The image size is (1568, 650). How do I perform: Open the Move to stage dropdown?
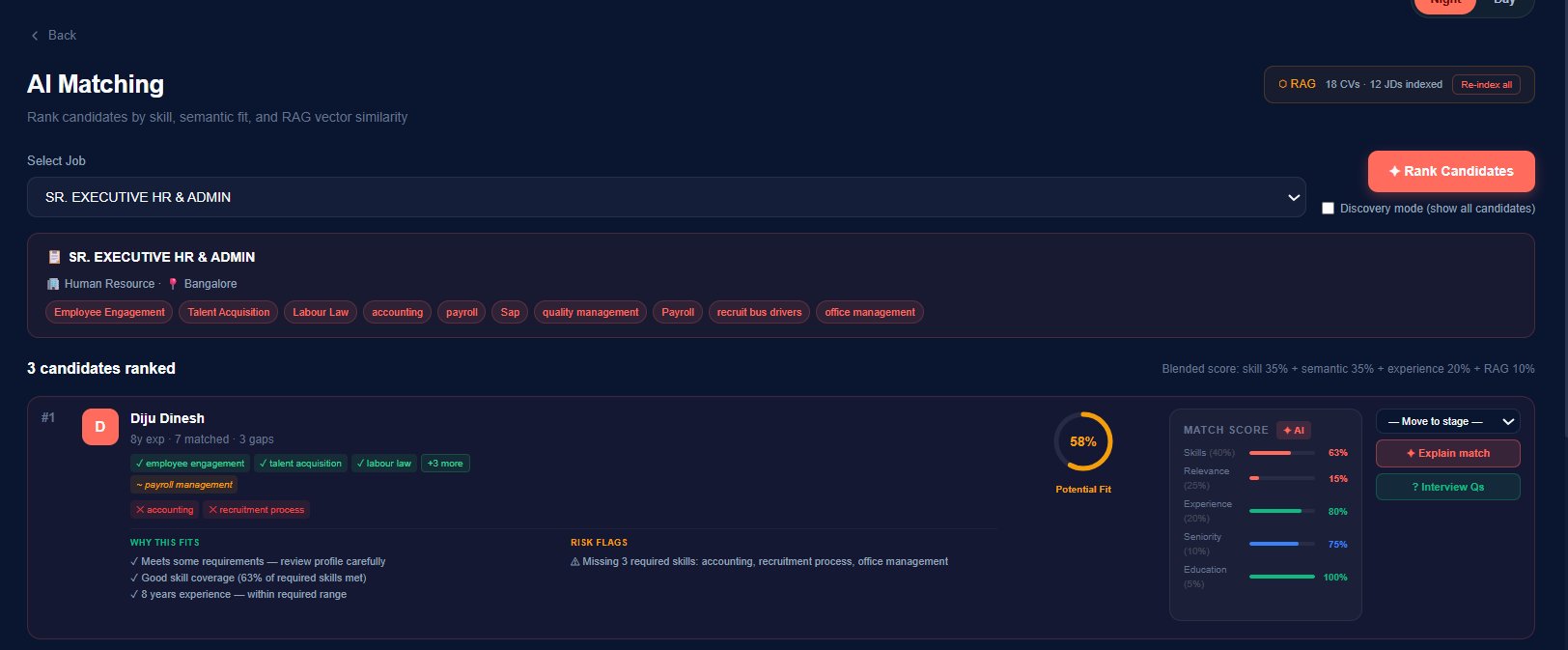point(1448,421)
